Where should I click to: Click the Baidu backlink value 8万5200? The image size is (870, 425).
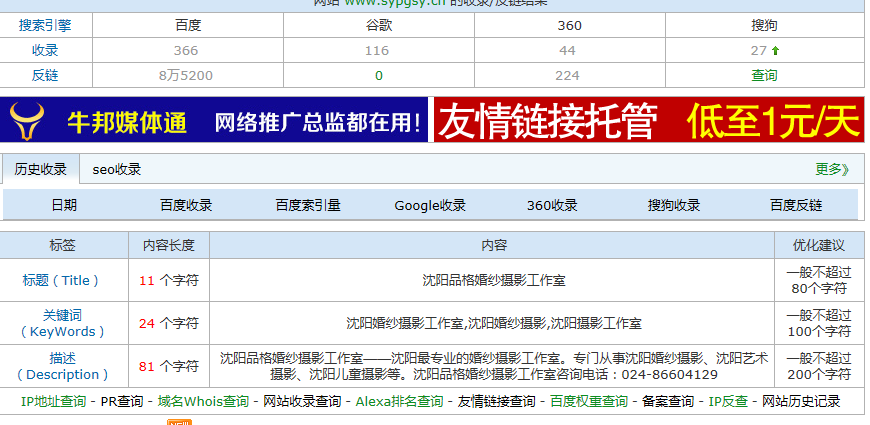[186, 76]
